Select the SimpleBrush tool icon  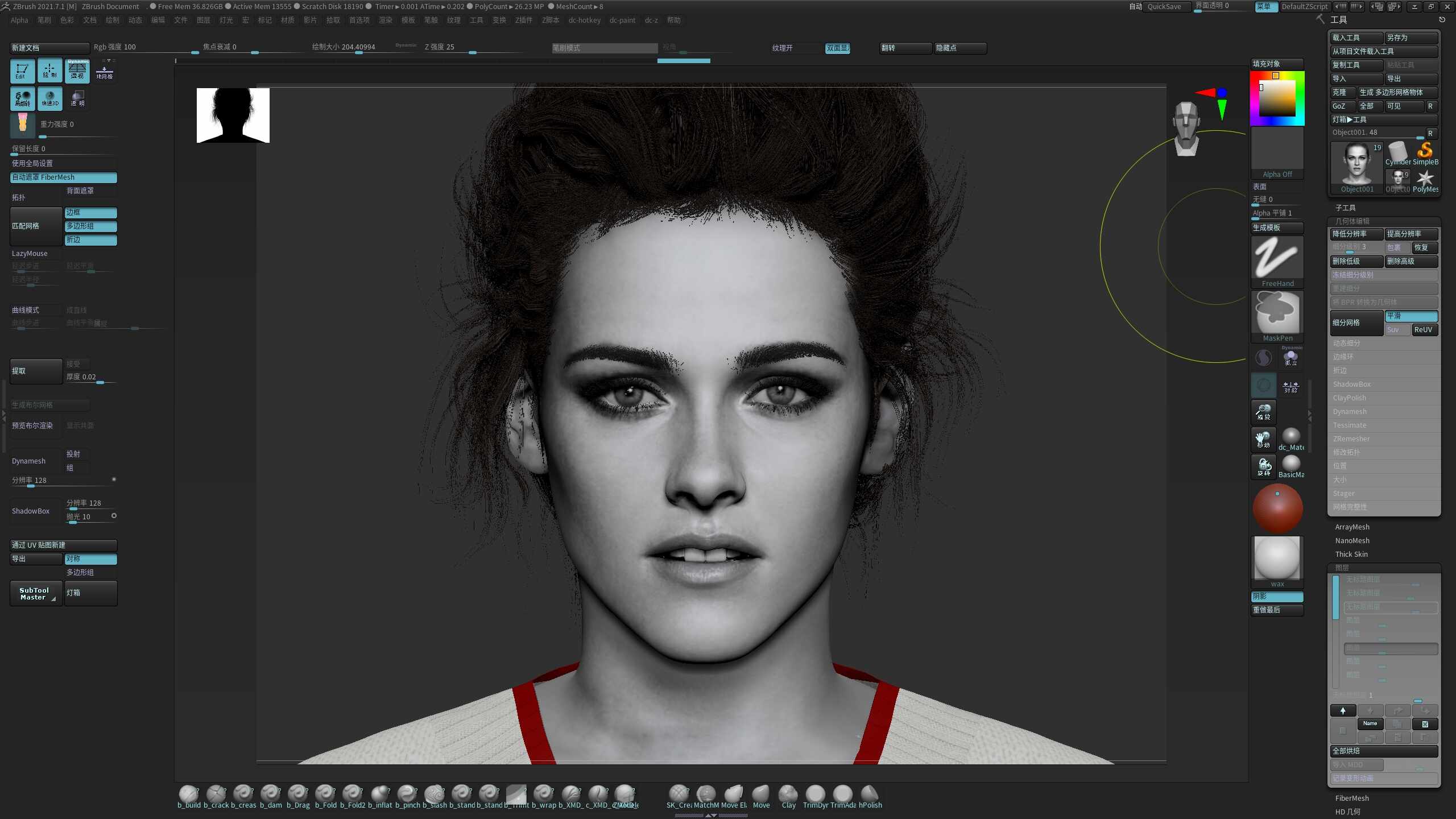(1425, 154)
